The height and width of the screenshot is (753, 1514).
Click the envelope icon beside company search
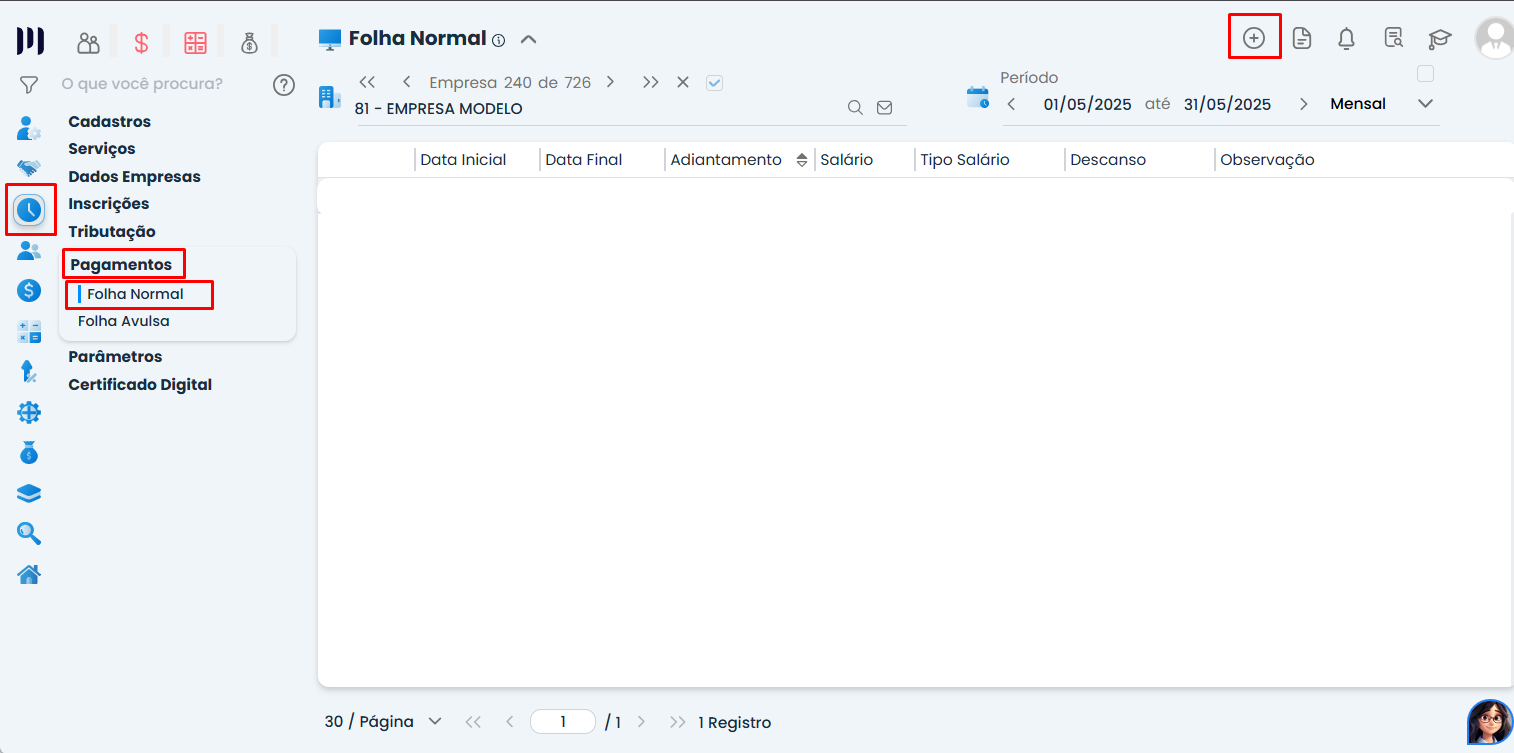[884, 108]
